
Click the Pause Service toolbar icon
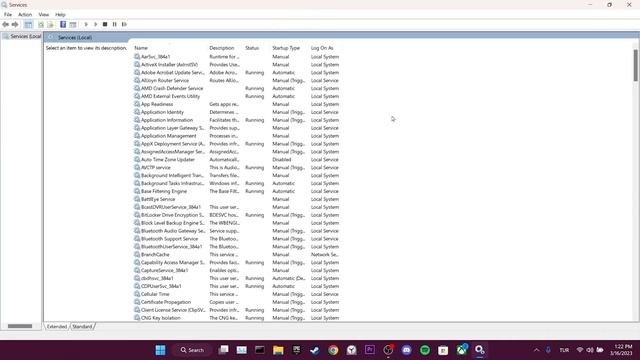115,24
